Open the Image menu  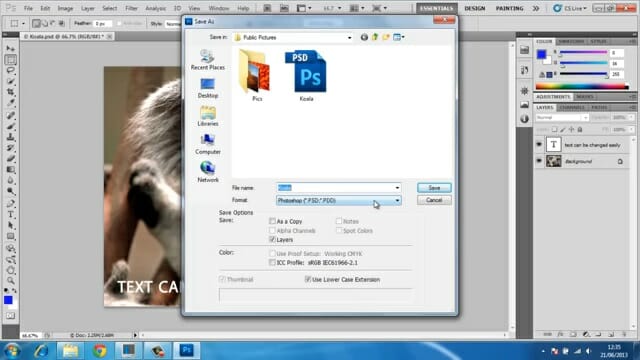65,8
